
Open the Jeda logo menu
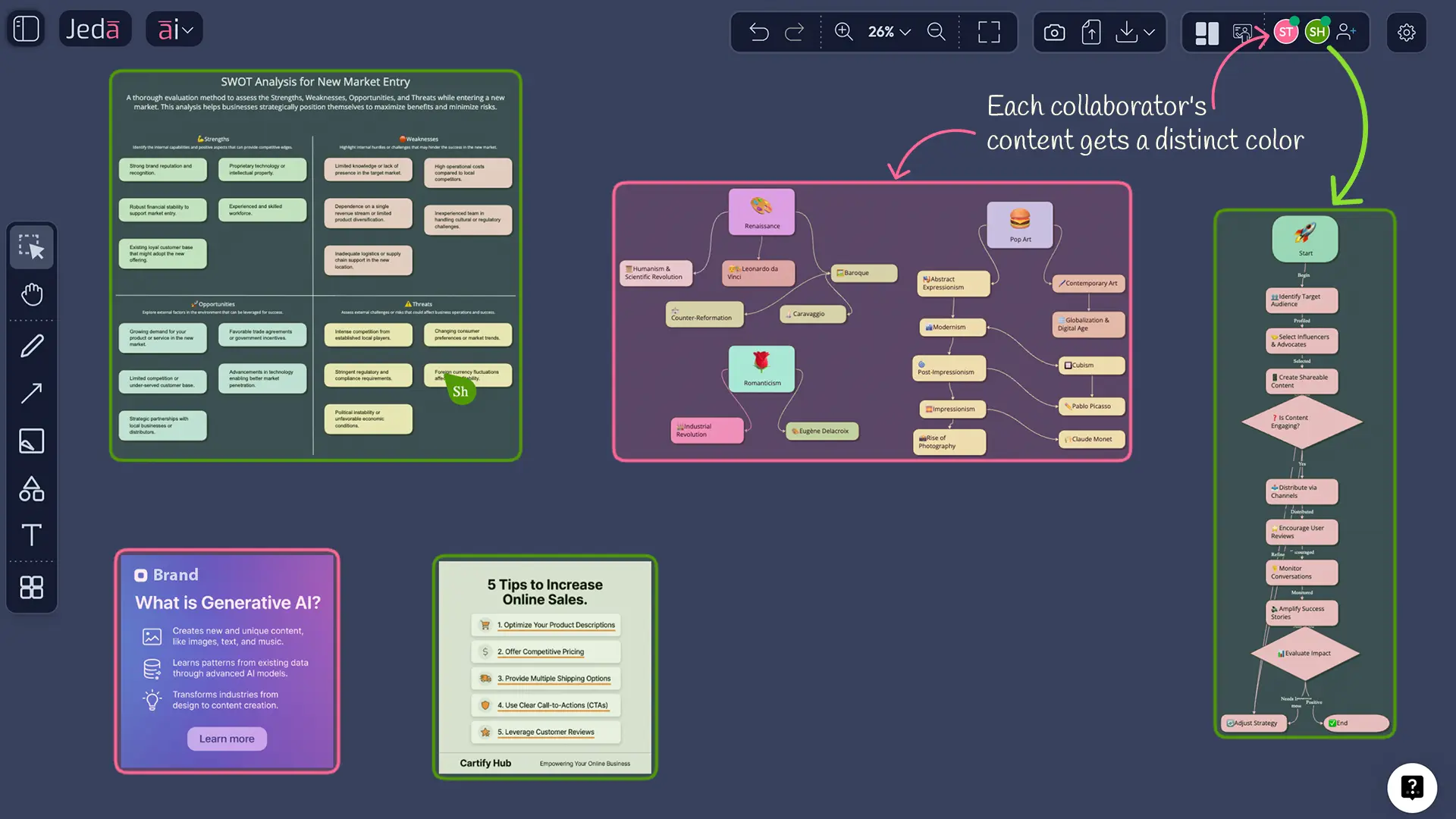tap(95, 28)
